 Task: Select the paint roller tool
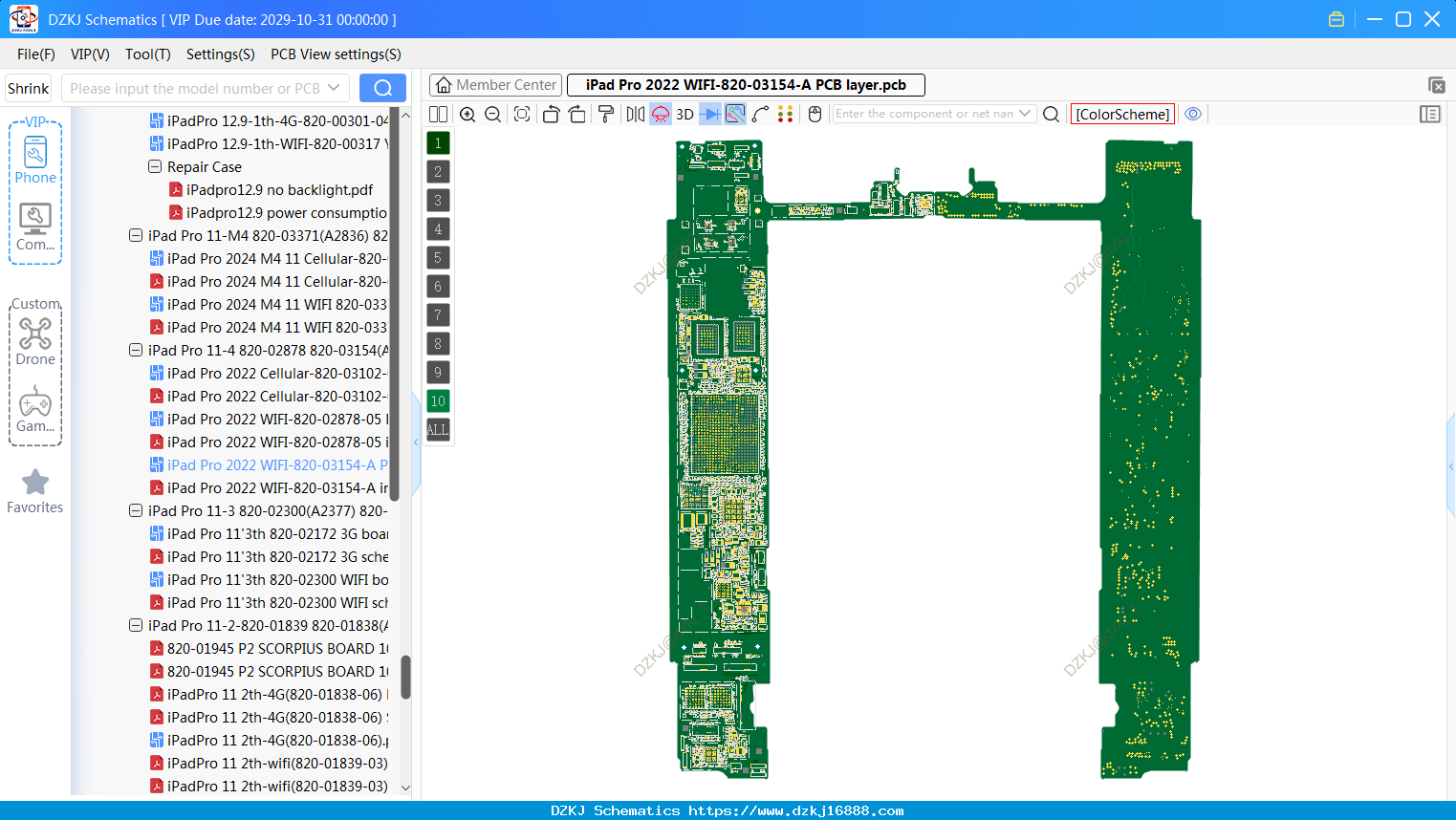(606, 114)
